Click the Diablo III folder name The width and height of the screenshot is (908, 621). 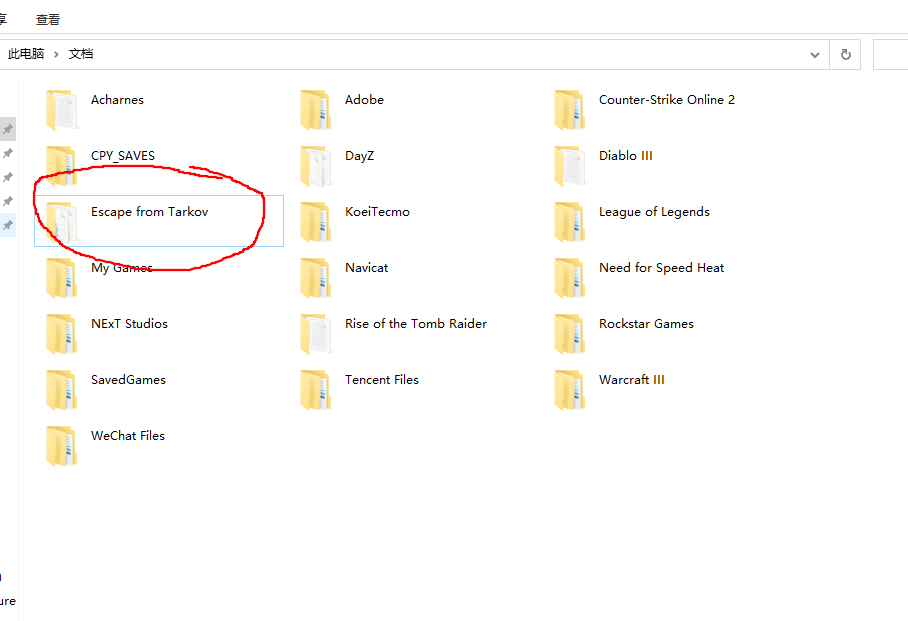pos(625,156)
